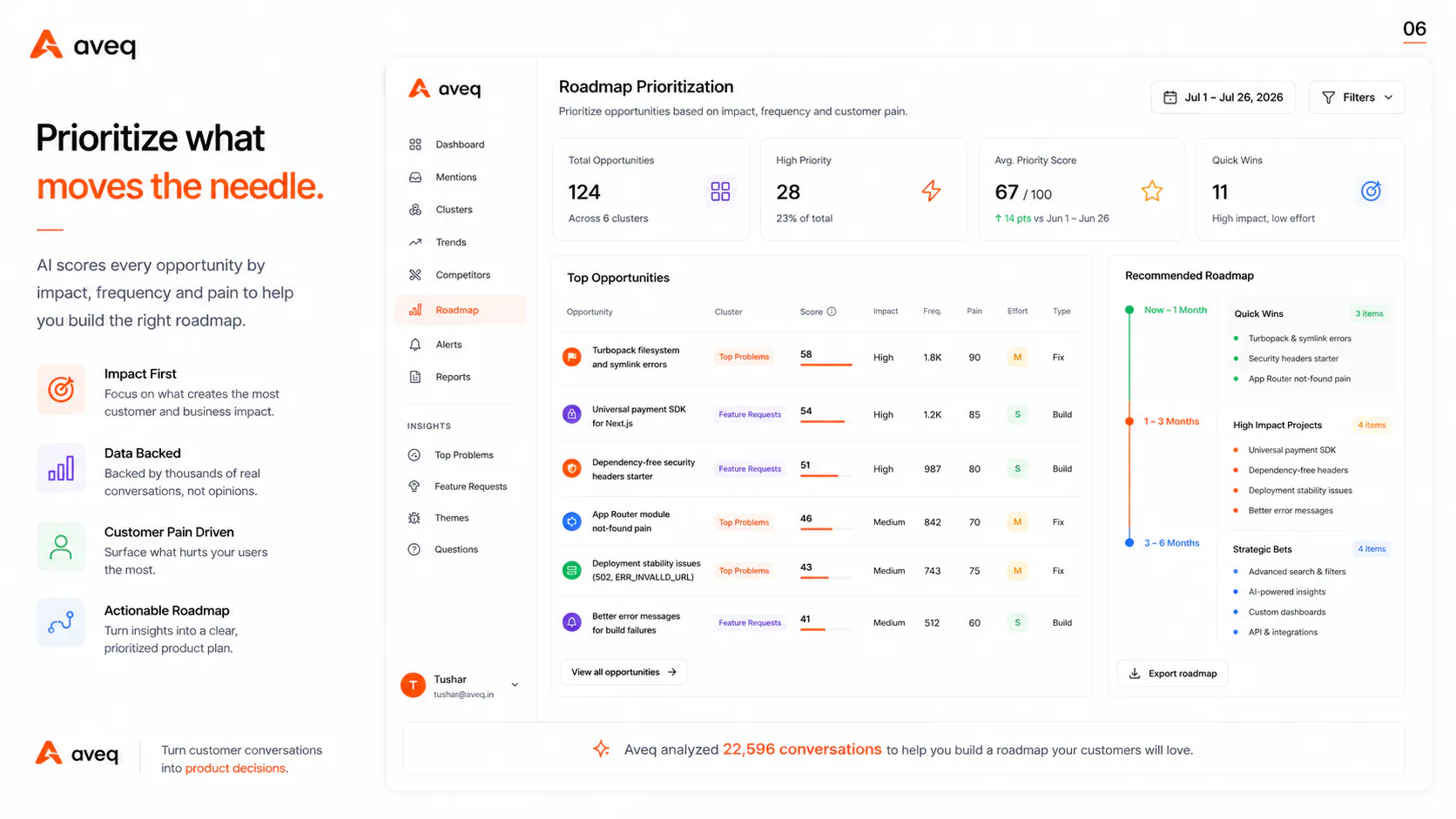Click Turbopack filesystem row flag icon
This screenshot has height=819, width=1456.
click(572, 357)
